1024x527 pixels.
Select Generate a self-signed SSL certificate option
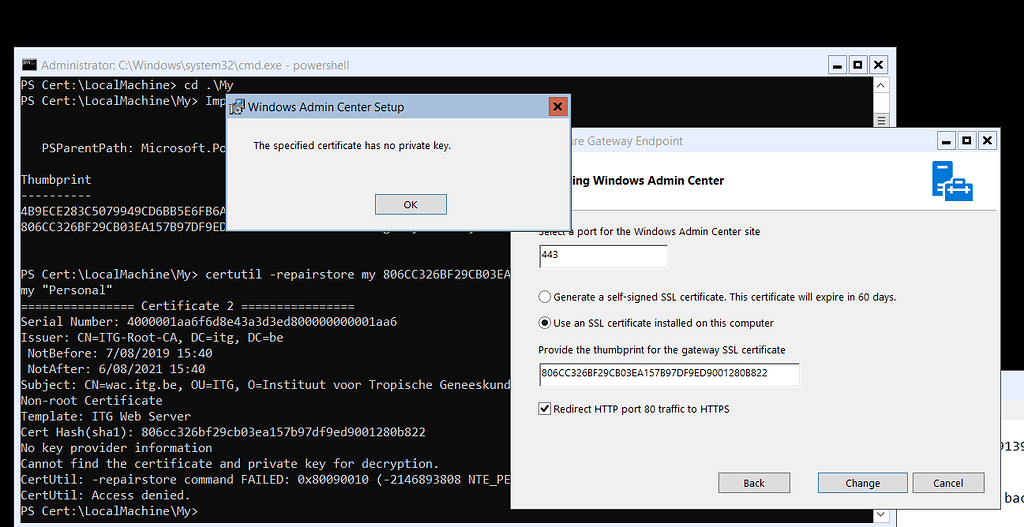tap(545, 297)
